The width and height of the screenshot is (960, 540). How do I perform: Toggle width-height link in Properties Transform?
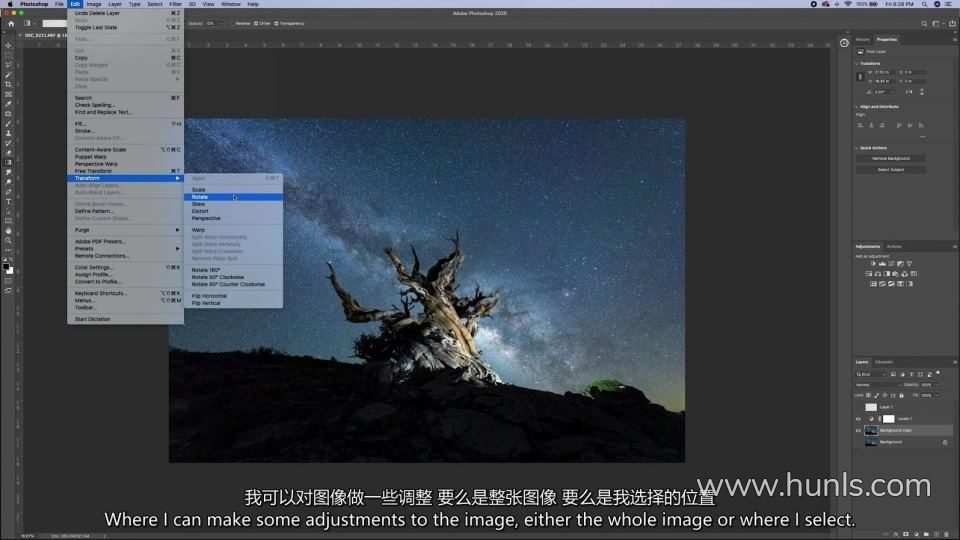pyautogui.click(x=860, y=77)
